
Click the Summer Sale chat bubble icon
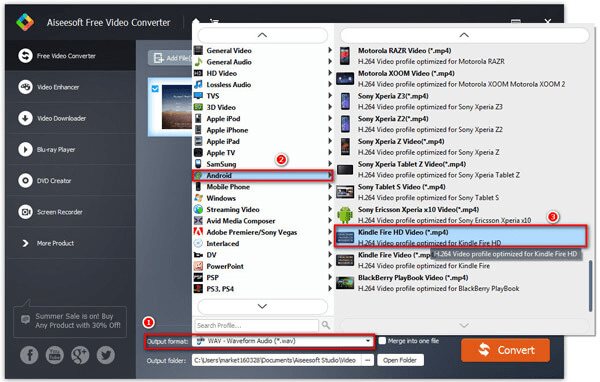(25, 319)
